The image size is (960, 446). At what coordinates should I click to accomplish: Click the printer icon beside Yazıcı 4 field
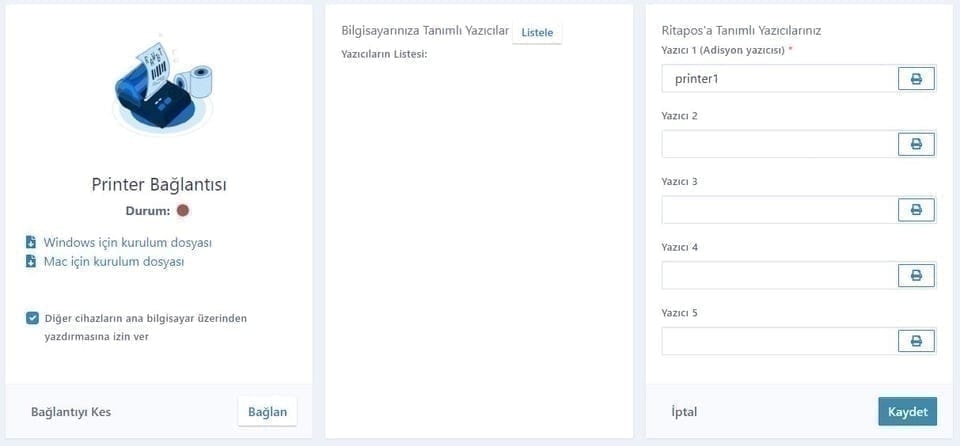click(x=916, y=276)
